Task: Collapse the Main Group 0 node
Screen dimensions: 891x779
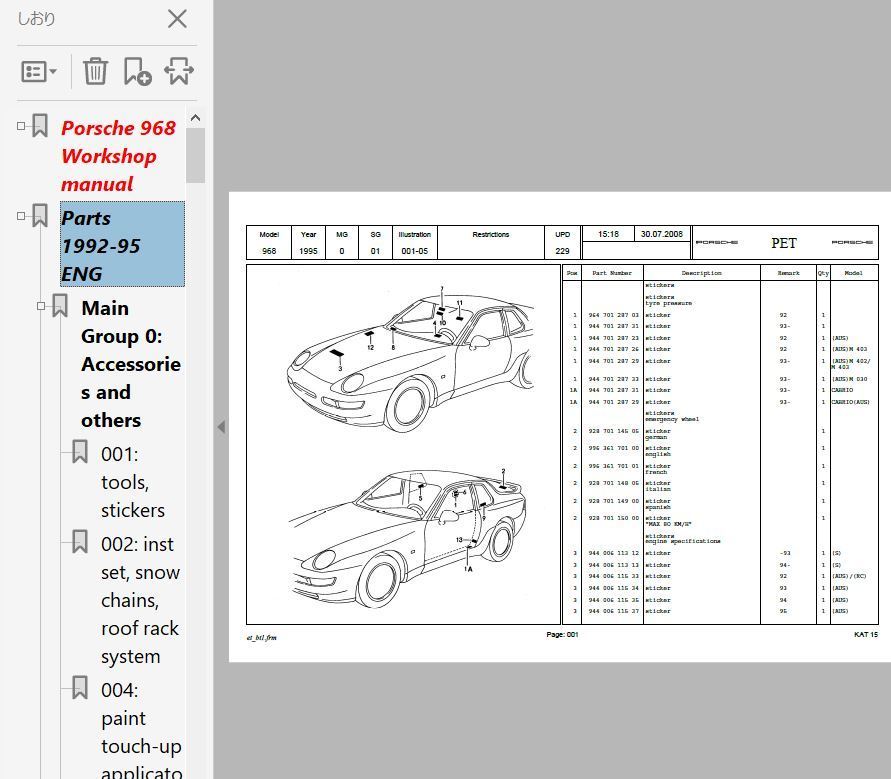Action: [x=41, y=306]
